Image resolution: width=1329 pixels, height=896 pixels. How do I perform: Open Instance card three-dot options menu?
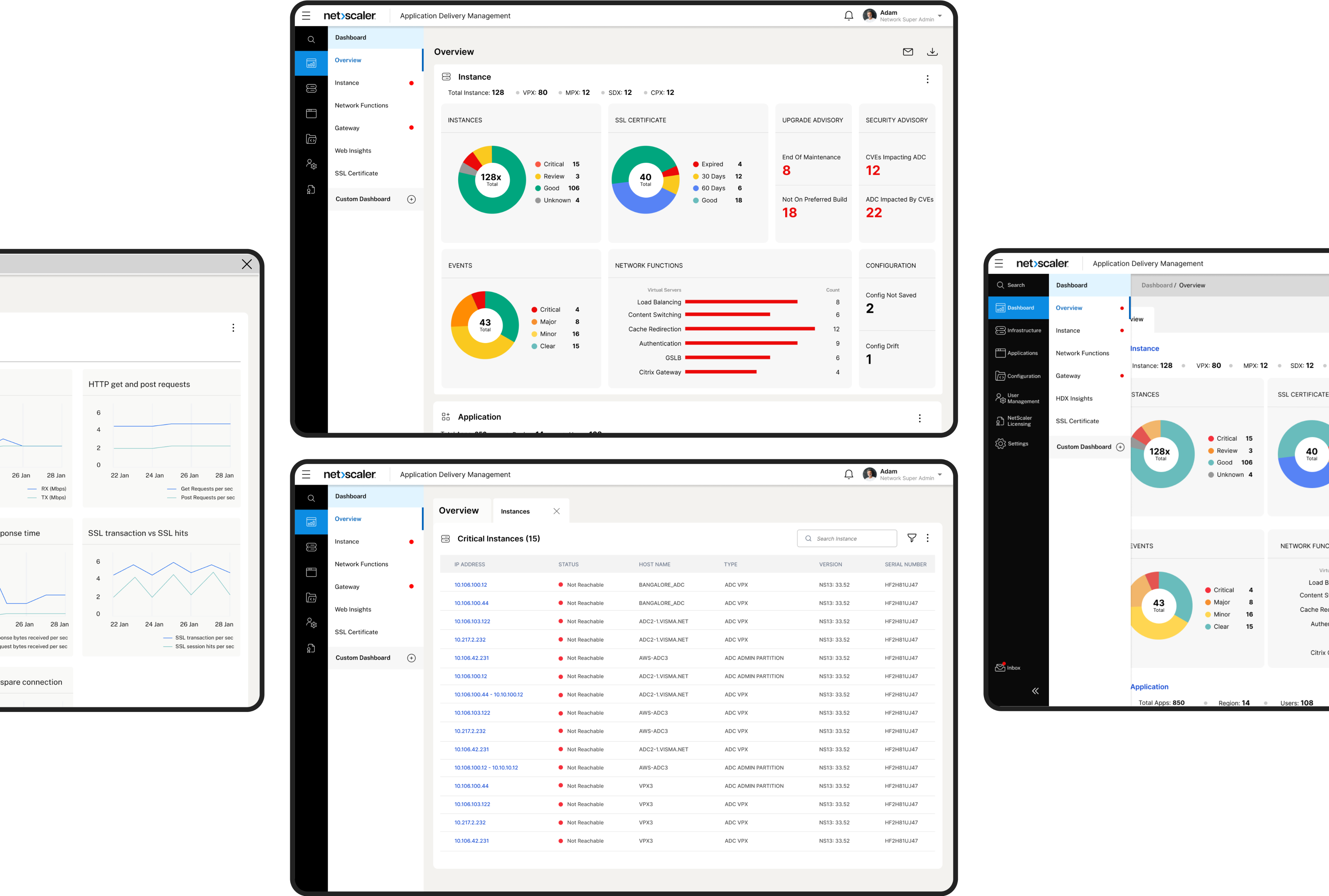tap(927, 80)
